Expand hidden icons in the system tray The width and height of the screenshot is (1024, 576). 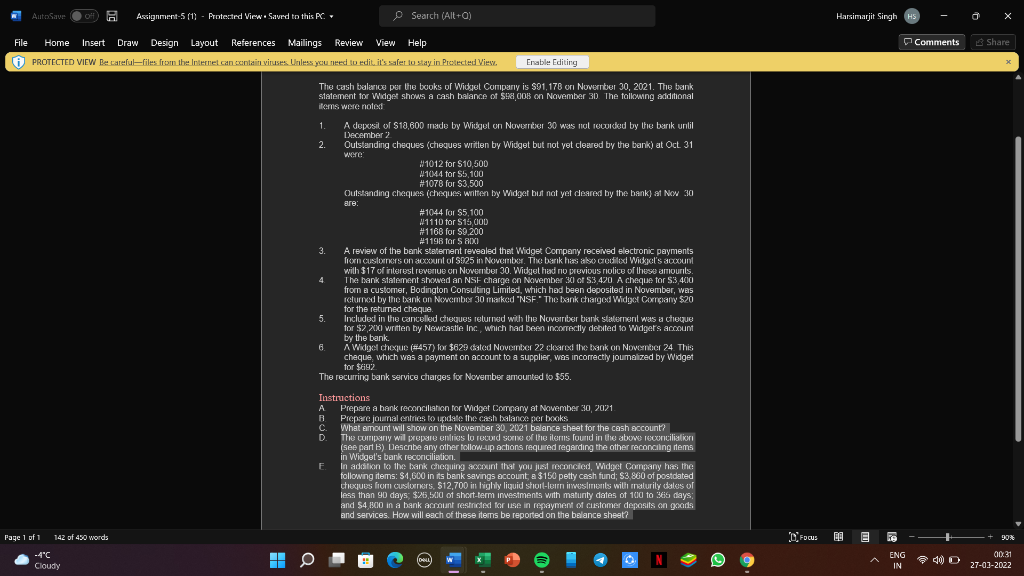coord(873,560)
